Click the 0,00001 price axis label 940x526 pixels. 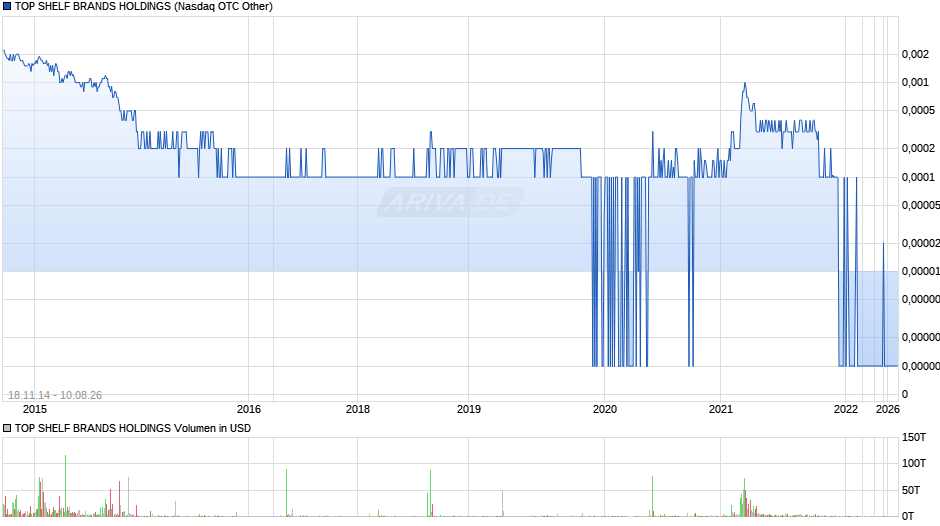tap(921, 271)
